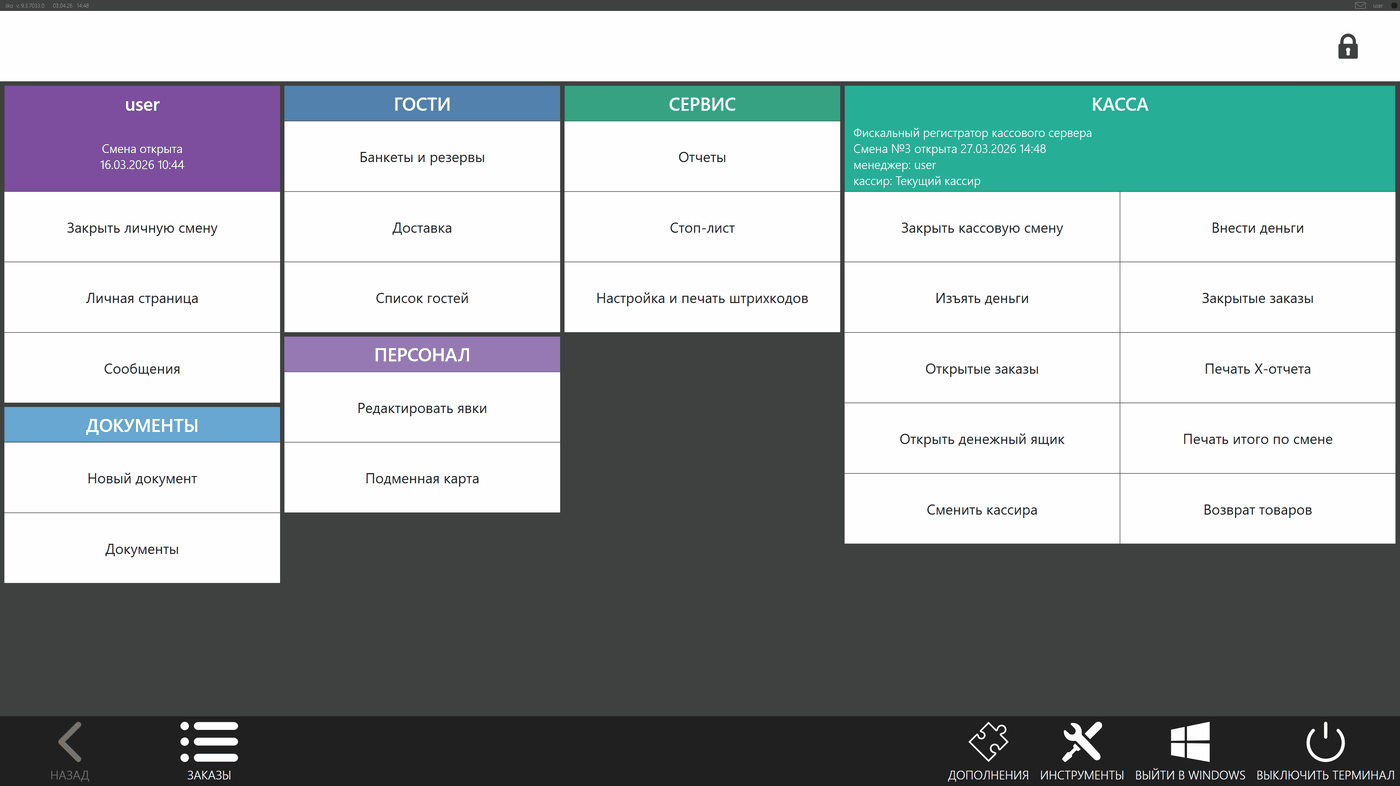Open ИНСТРУМЕНТЫ wrench and screwdriver icon

pos(1082,742)
